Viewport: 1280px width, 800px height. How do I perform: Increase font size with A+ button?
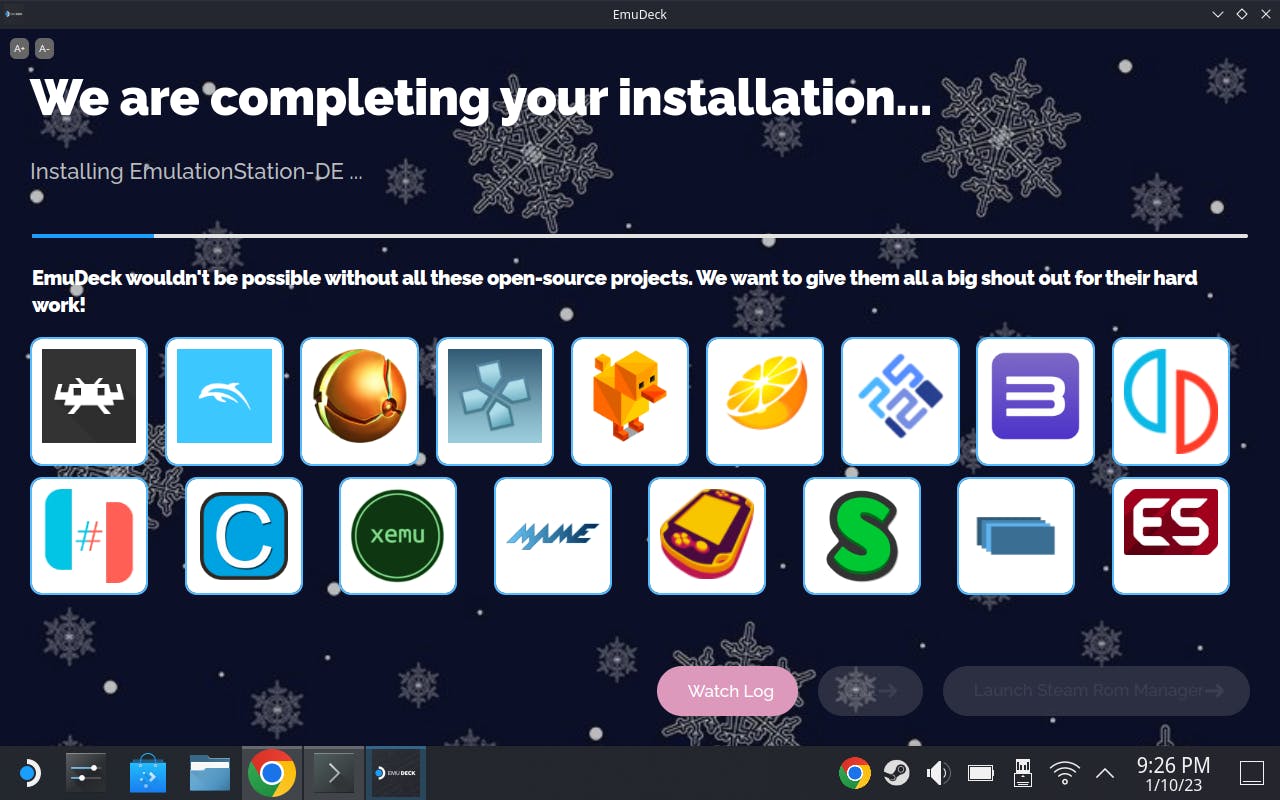tap(20, 48)
